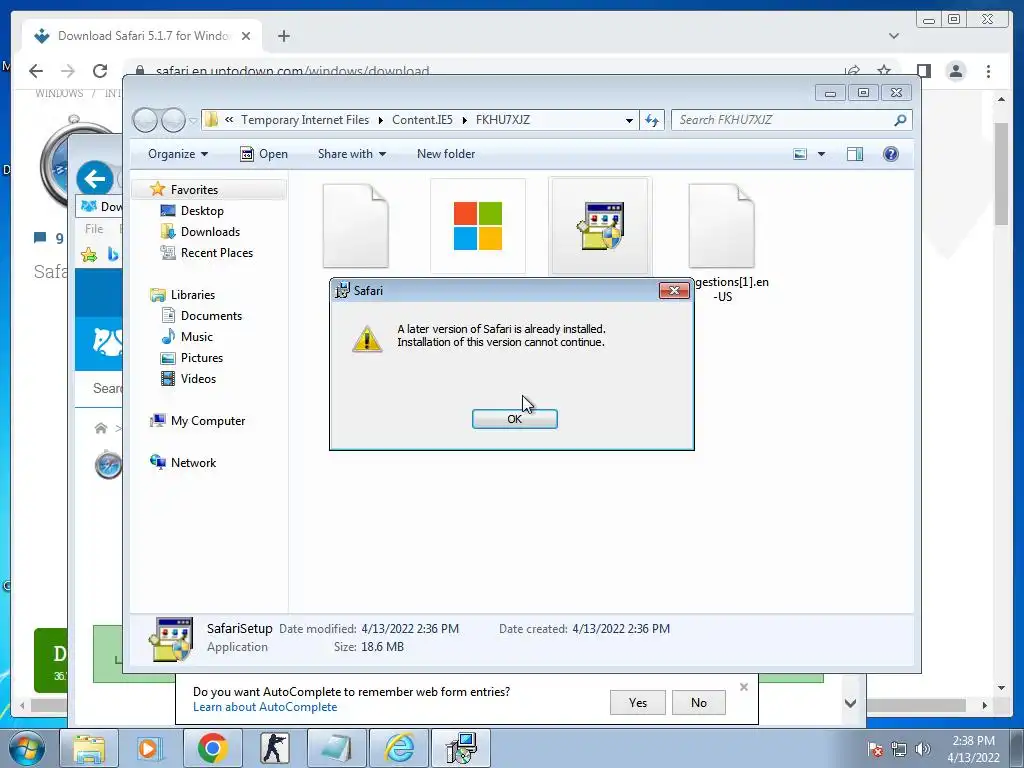
Task: Confirm the Safari warning with OK
Action: (515, 419)
